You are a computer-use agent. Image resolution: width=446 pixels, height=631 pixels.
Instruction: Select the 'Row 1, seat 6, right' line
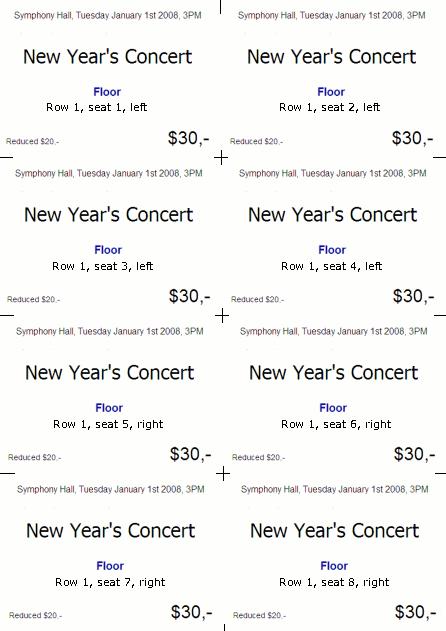[336, 424]
